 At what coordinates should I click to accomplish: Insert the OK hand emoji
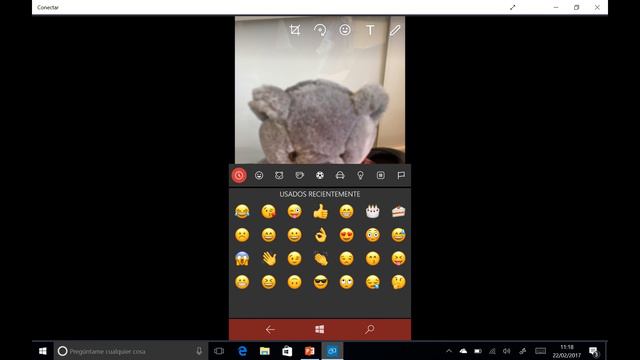click(x=320, y=235)
